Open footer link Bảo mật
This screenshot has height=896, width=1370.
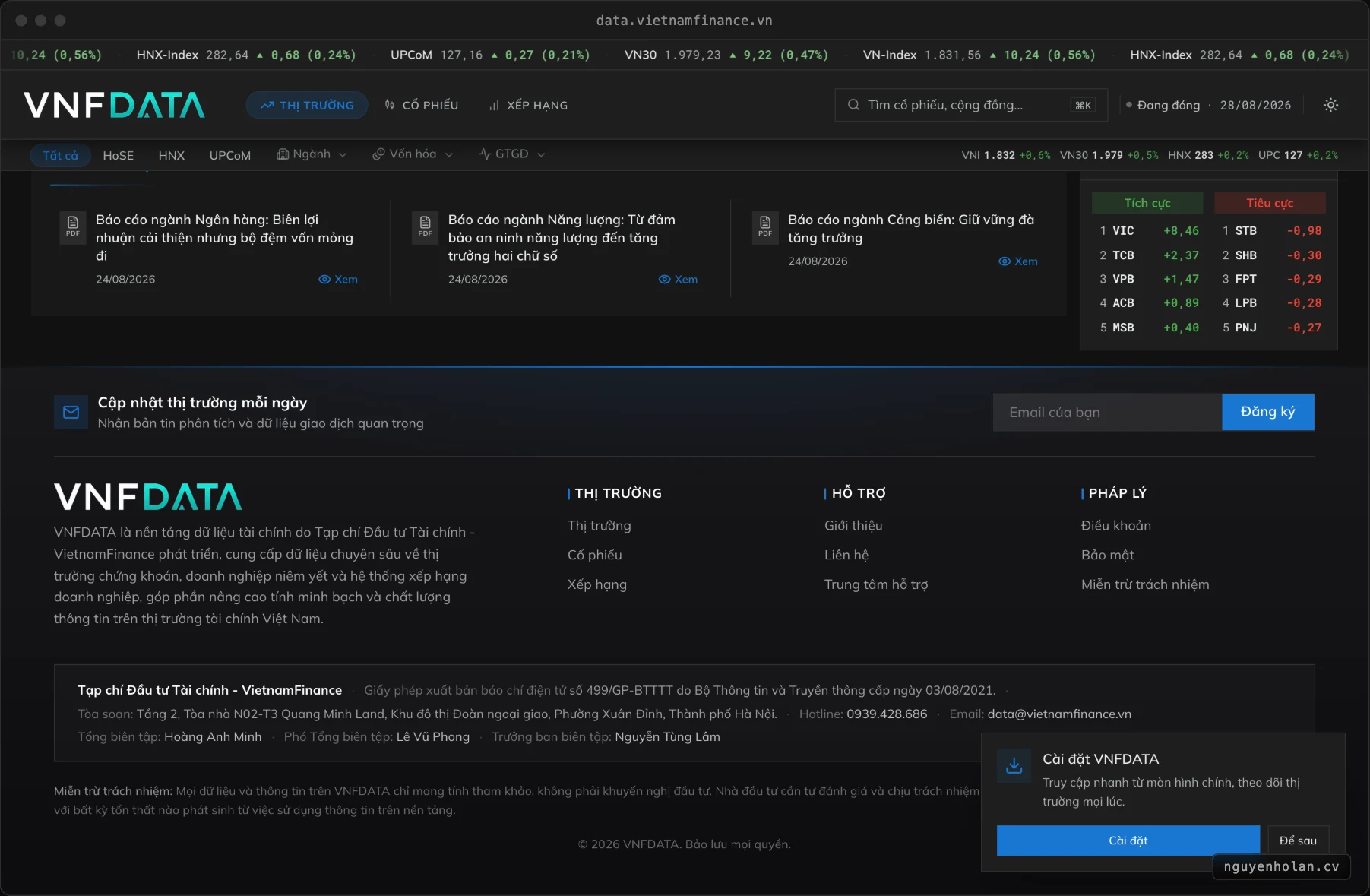click(x=1107, y=555)
